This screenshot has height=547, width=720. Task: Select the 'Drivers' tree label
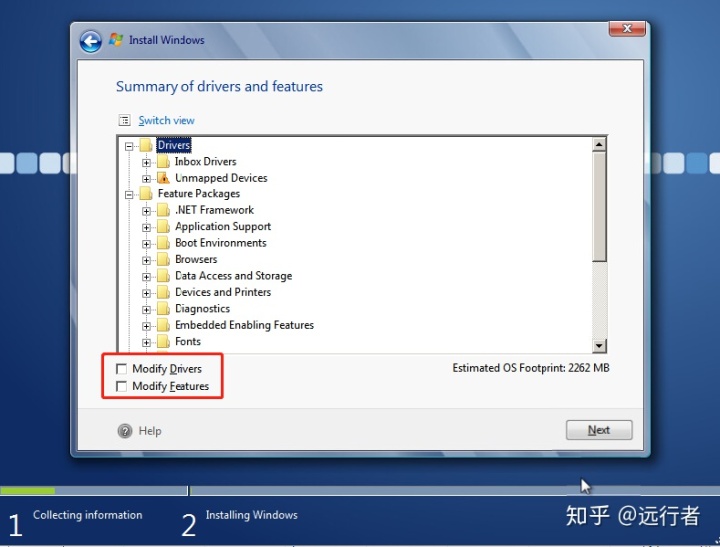pos(174,145)
